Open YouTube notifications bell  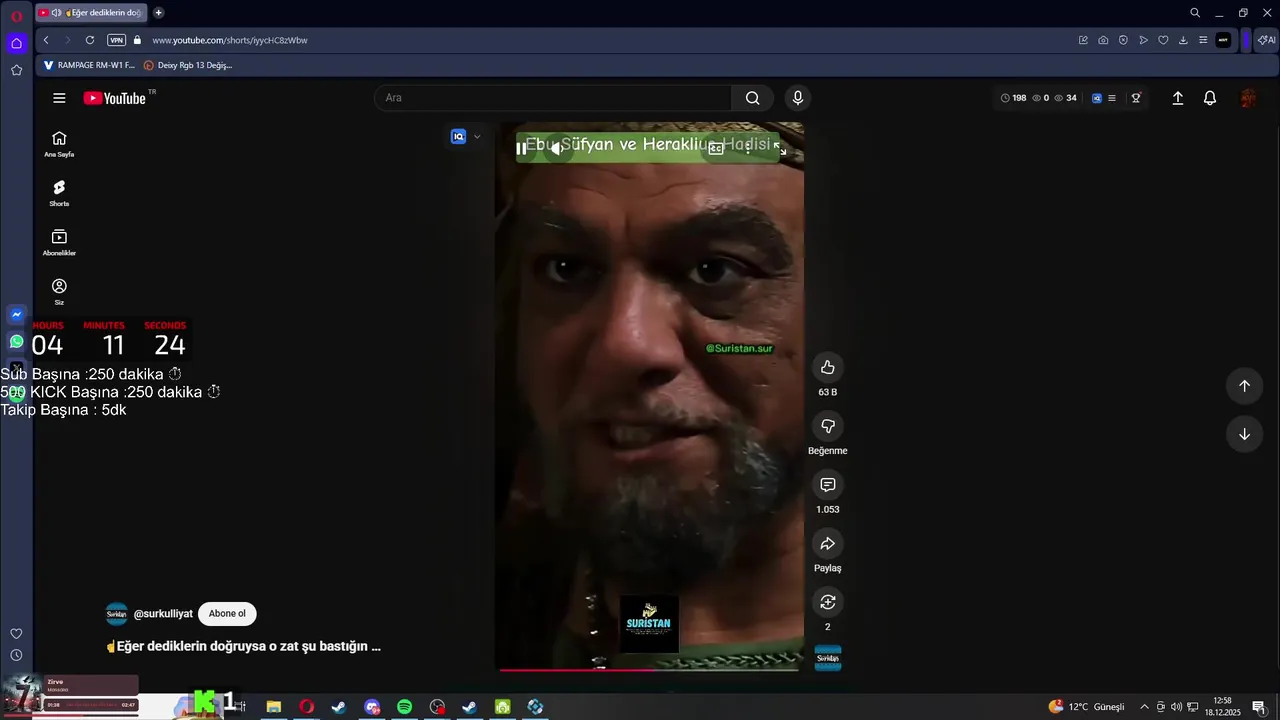[1210, 98]
